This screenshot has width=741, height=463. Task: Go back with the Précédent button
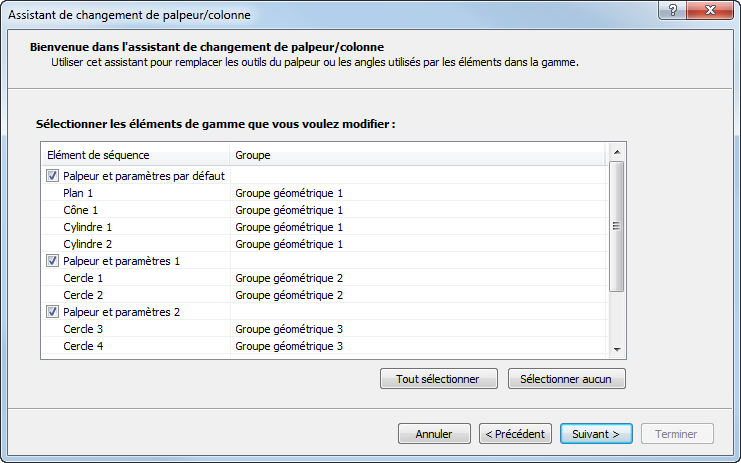[515, 434]
